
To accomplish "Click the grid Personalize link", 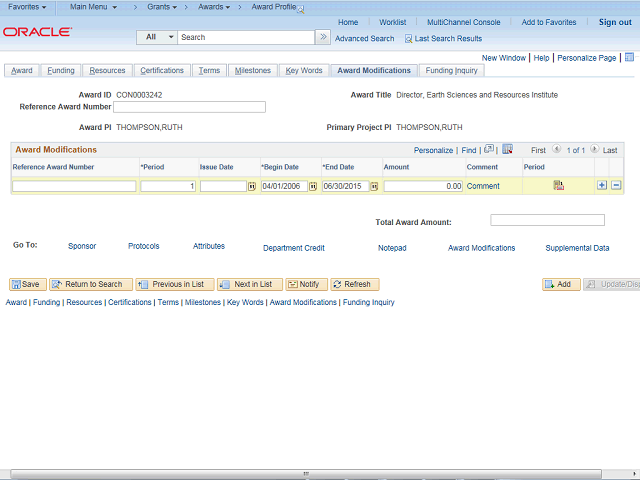I will click(433, 150).
